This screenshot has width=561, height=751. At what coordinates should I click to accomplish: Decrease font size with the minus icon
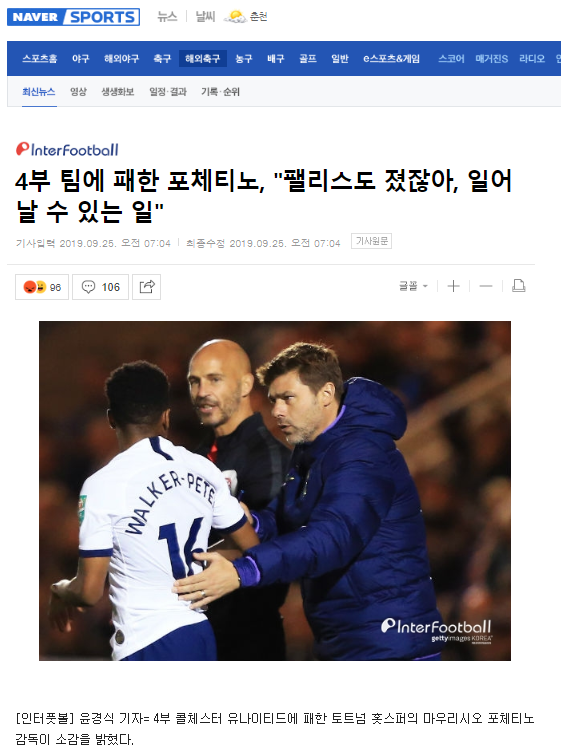coord(486,286)
